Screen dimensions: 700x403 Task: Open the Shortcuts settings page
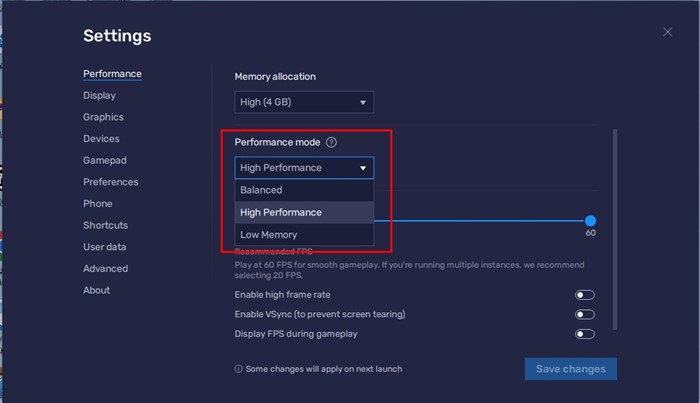(105, 225)
